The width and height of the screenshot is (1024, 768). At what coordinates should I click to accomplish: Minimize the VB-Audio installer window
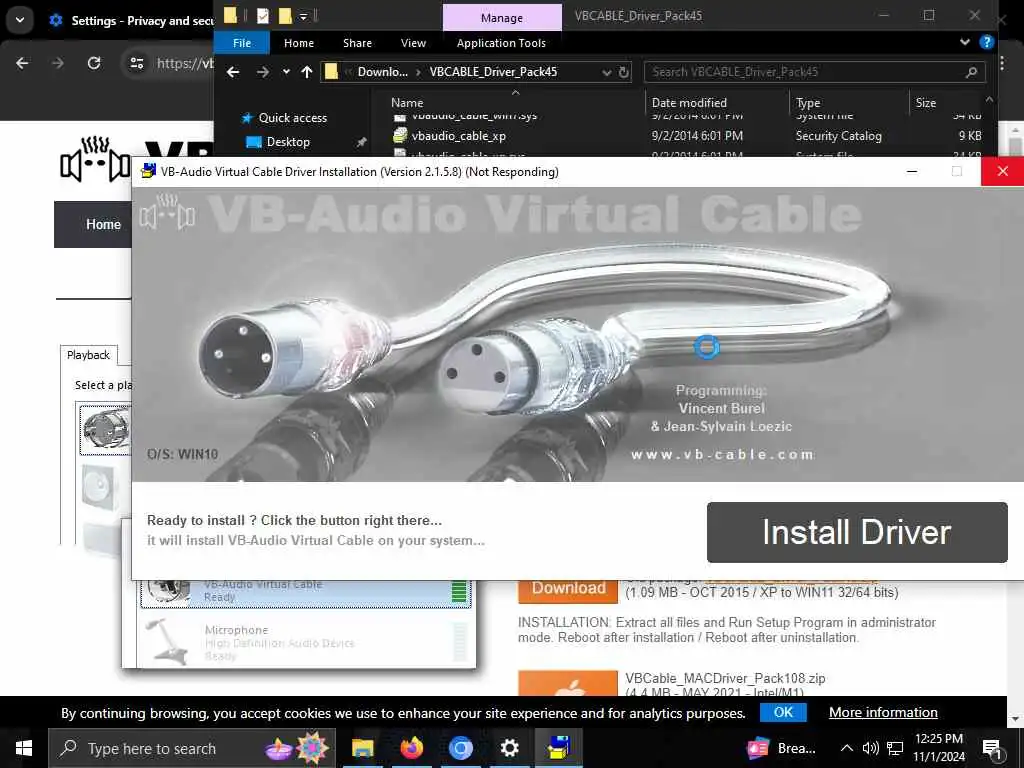coord(912,172)
